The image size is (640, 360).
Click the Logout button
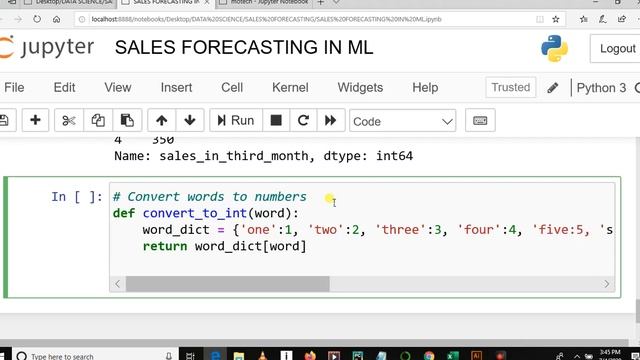click(617, 49)
